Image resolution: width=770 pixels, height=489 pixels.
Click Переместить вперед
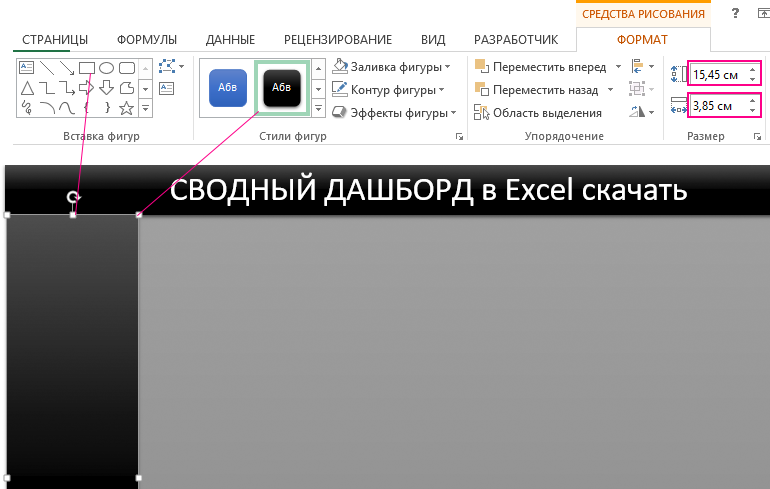point(541,67)
